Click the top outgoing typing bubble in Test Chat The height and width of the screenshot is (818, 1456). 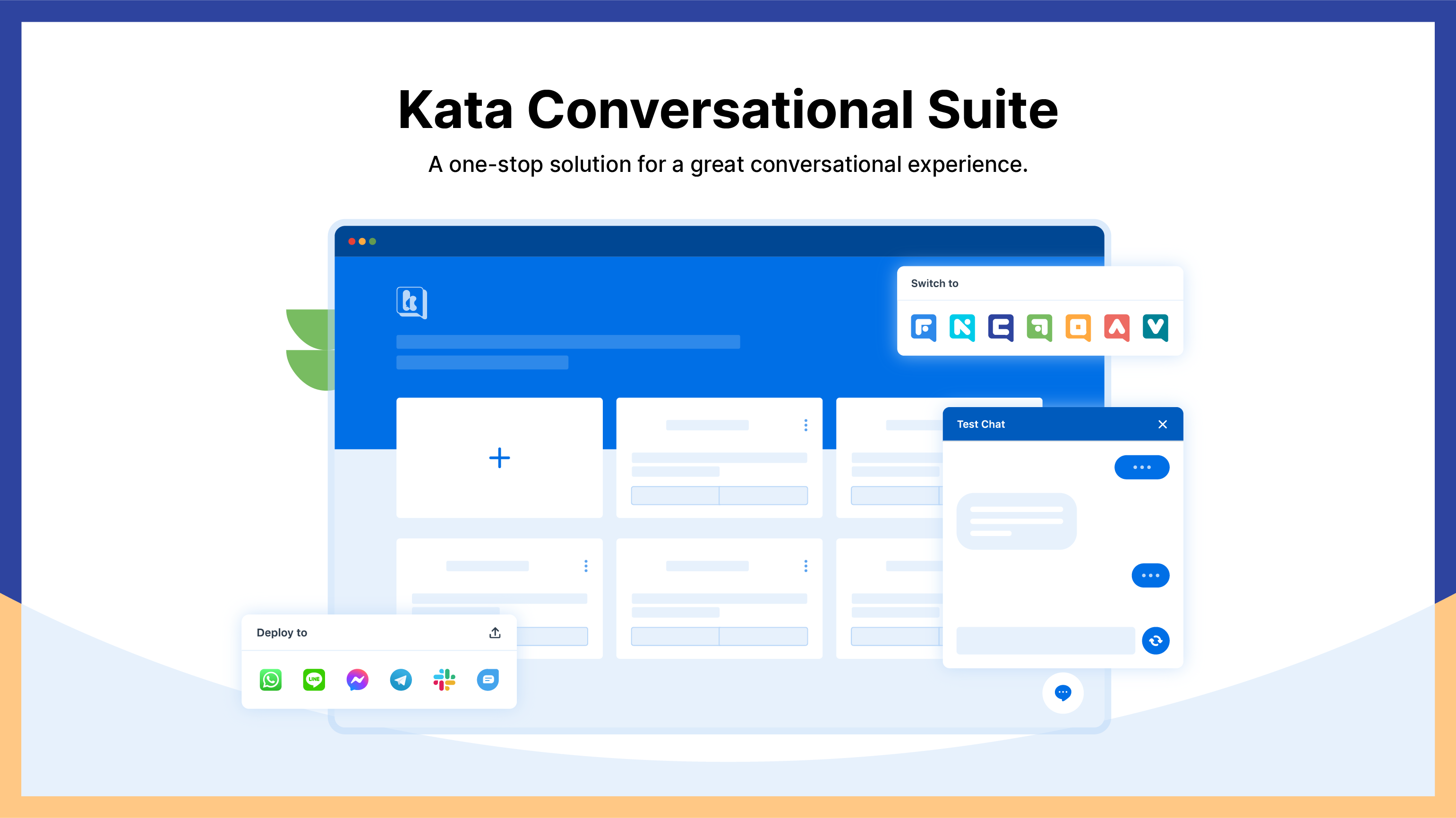pyautogui.click(x=1142, y=467)
